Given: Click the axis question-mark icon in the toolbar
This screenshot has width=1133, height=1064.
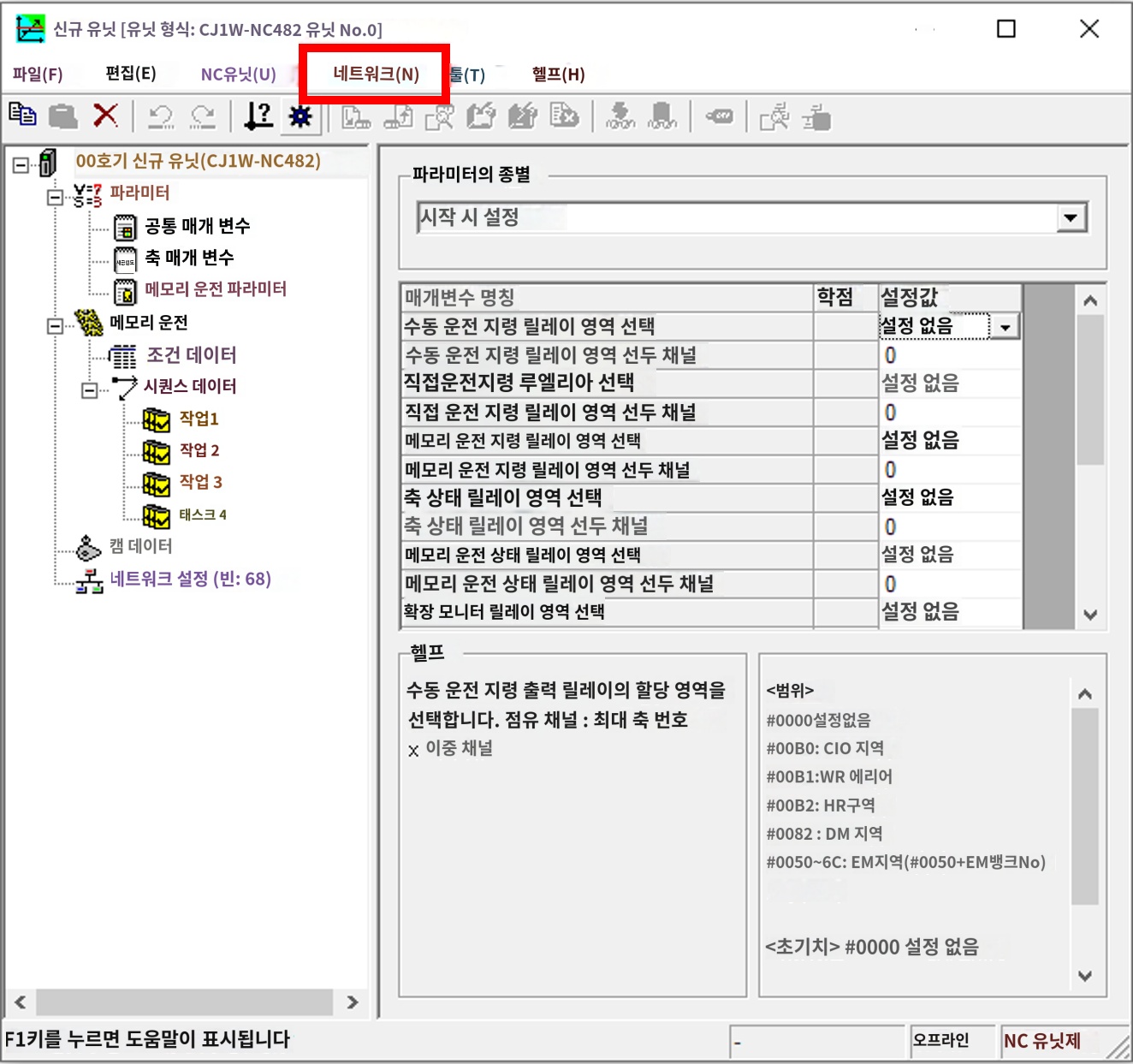Looking at the screenshot, I should pyautogui.click(x=258, y=116).
